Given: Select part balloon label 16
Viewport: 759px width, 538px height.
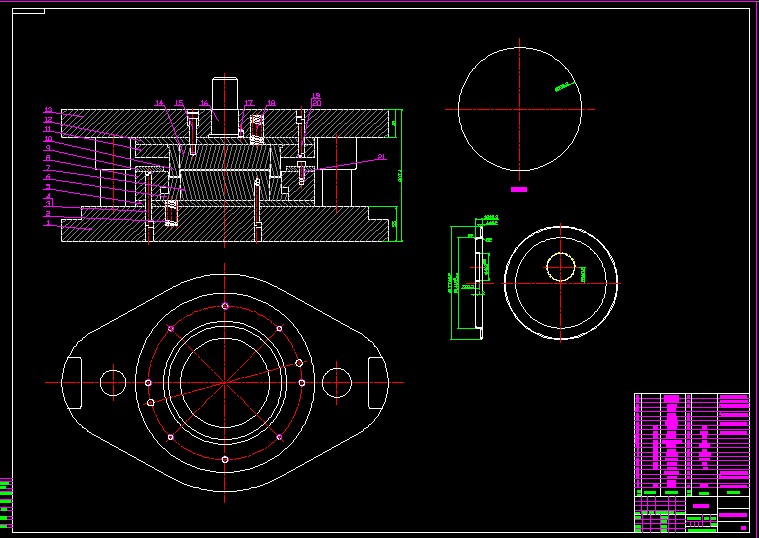Looking at the screenshot, I should coord(204,103).
